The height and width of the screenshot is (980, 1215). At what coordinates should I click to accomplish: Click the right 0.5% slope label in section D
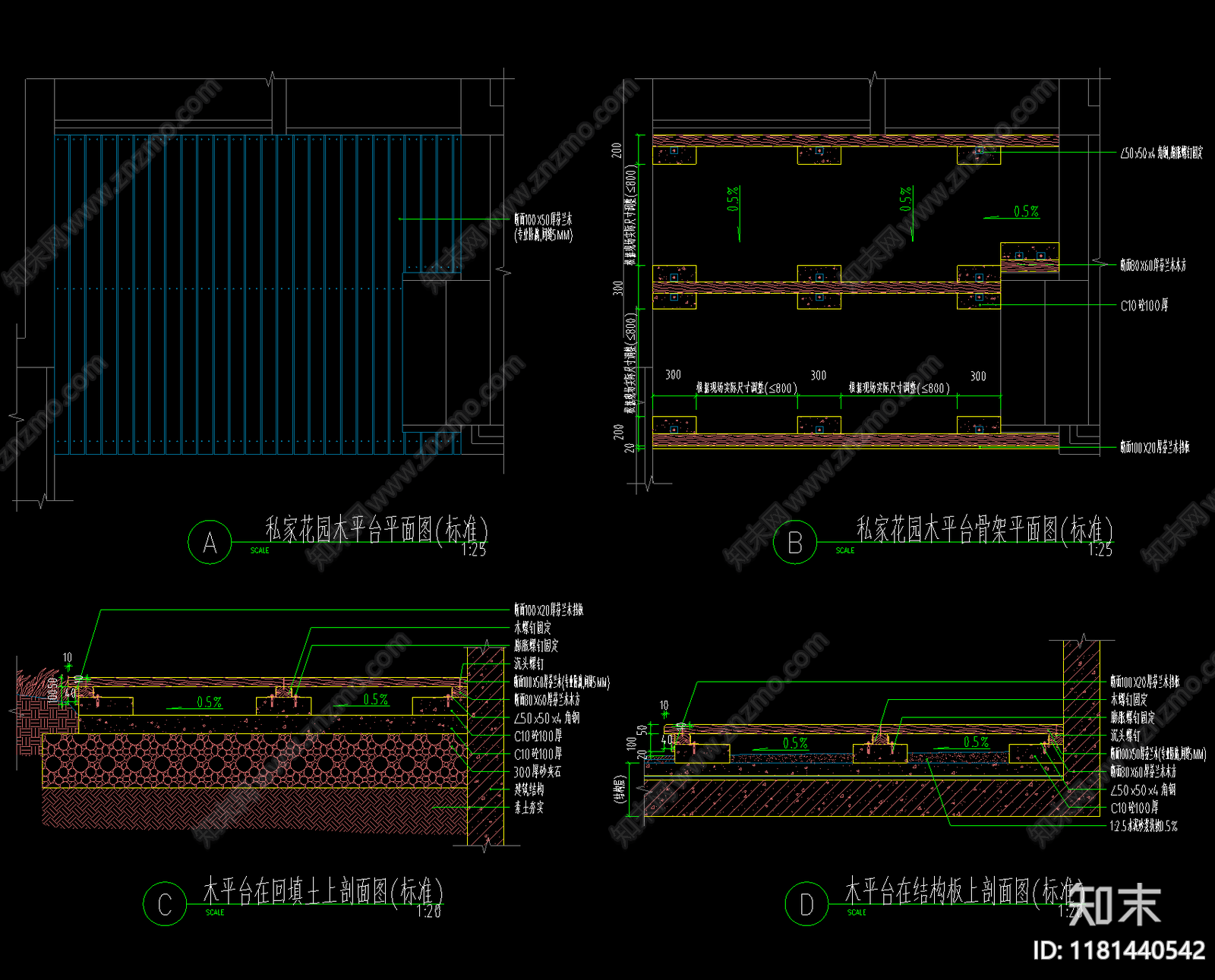(x=976, y=742)
